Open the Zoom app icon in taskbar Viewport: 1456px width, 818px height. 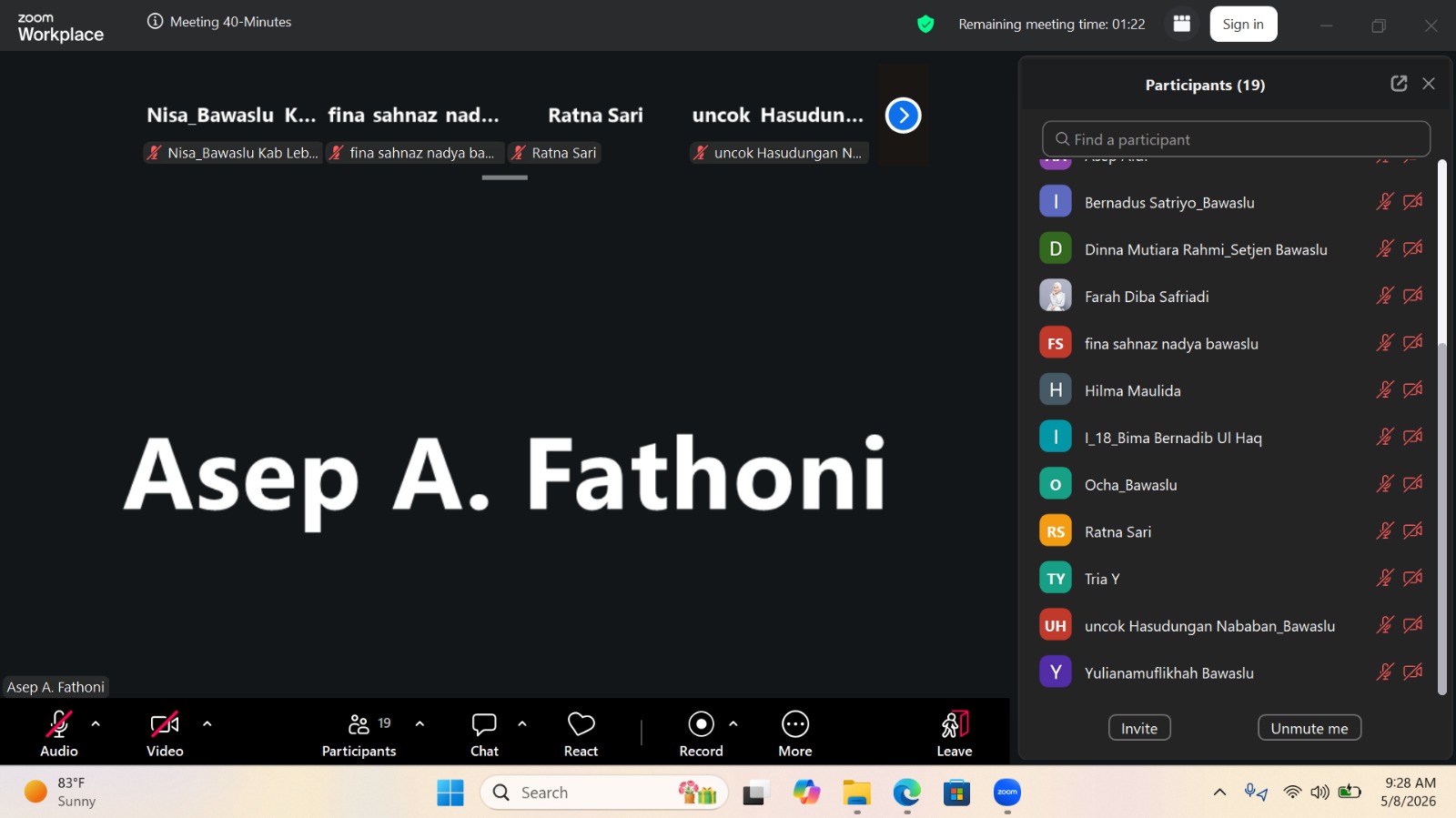(1007, 793)
